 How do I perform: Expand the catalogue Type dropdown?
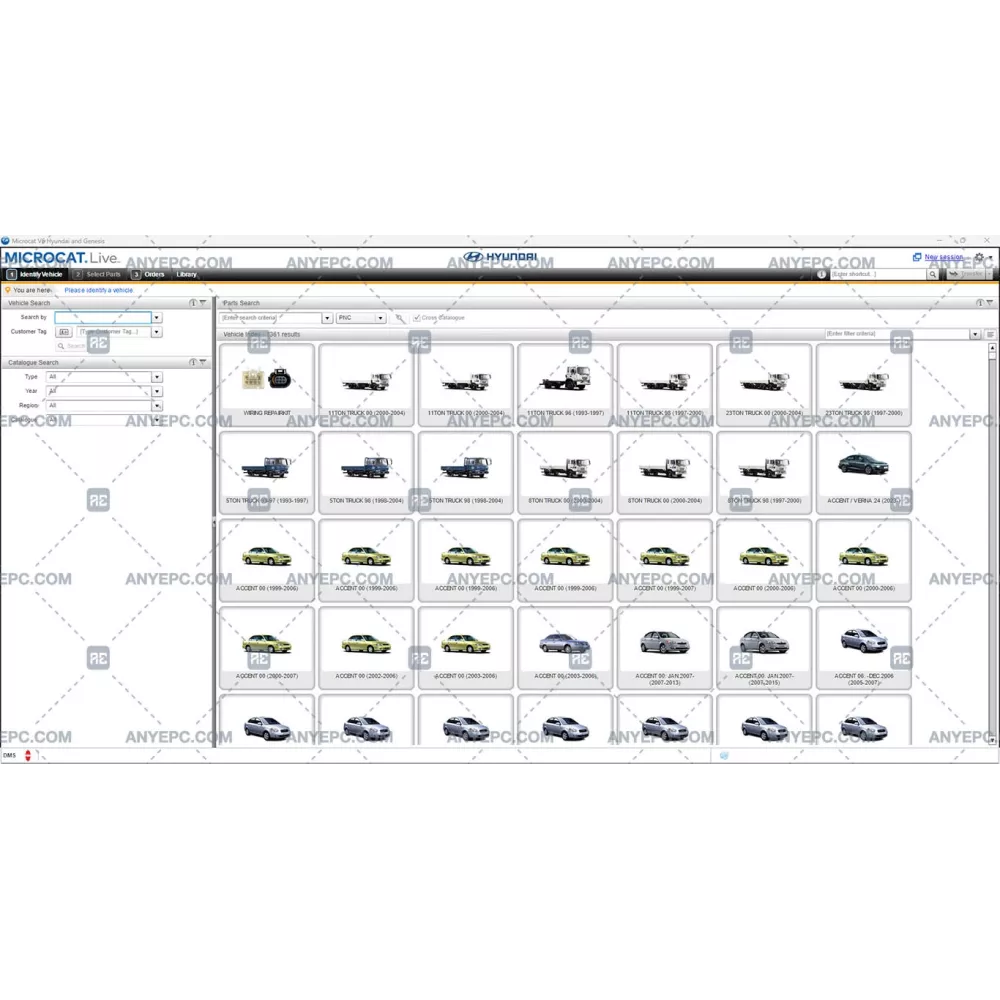pos(157,377)
